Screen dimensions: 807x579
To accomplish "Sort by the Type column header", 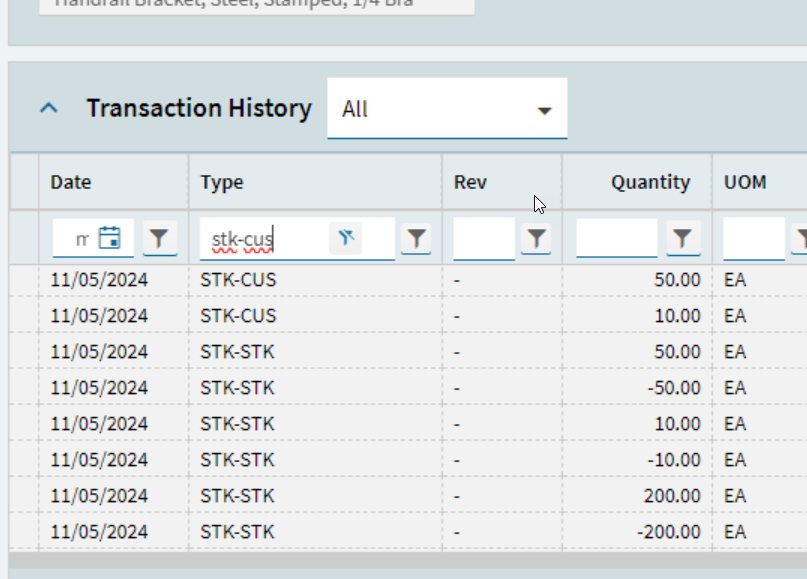I will tap(222, 182).
